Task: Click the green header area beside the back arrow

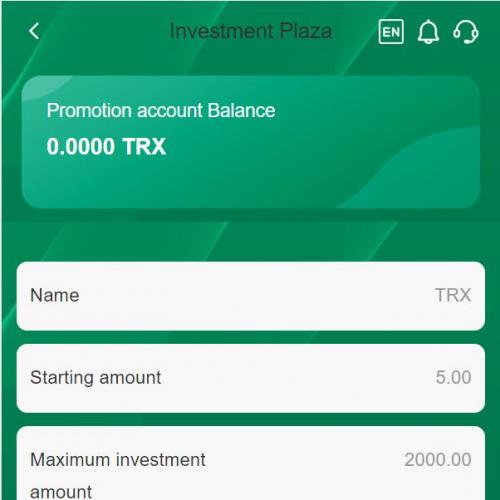Action: coord(100,31)
